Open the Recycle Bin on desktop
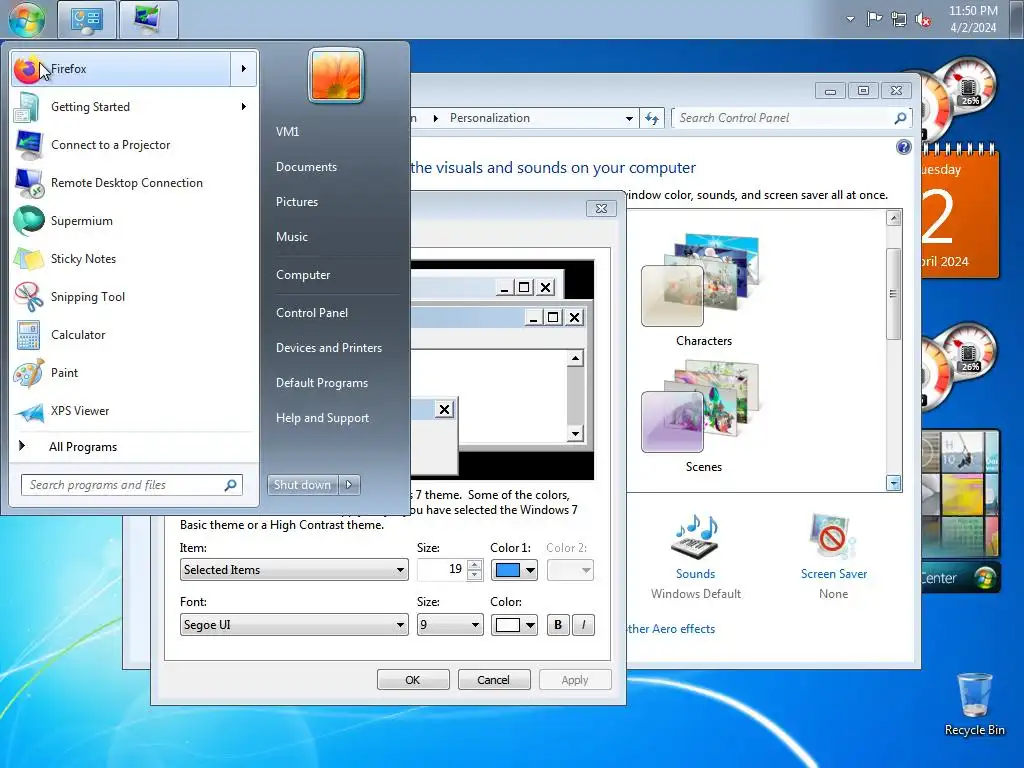Viewport: 1024px width, 768px height. tap(974, 704)
